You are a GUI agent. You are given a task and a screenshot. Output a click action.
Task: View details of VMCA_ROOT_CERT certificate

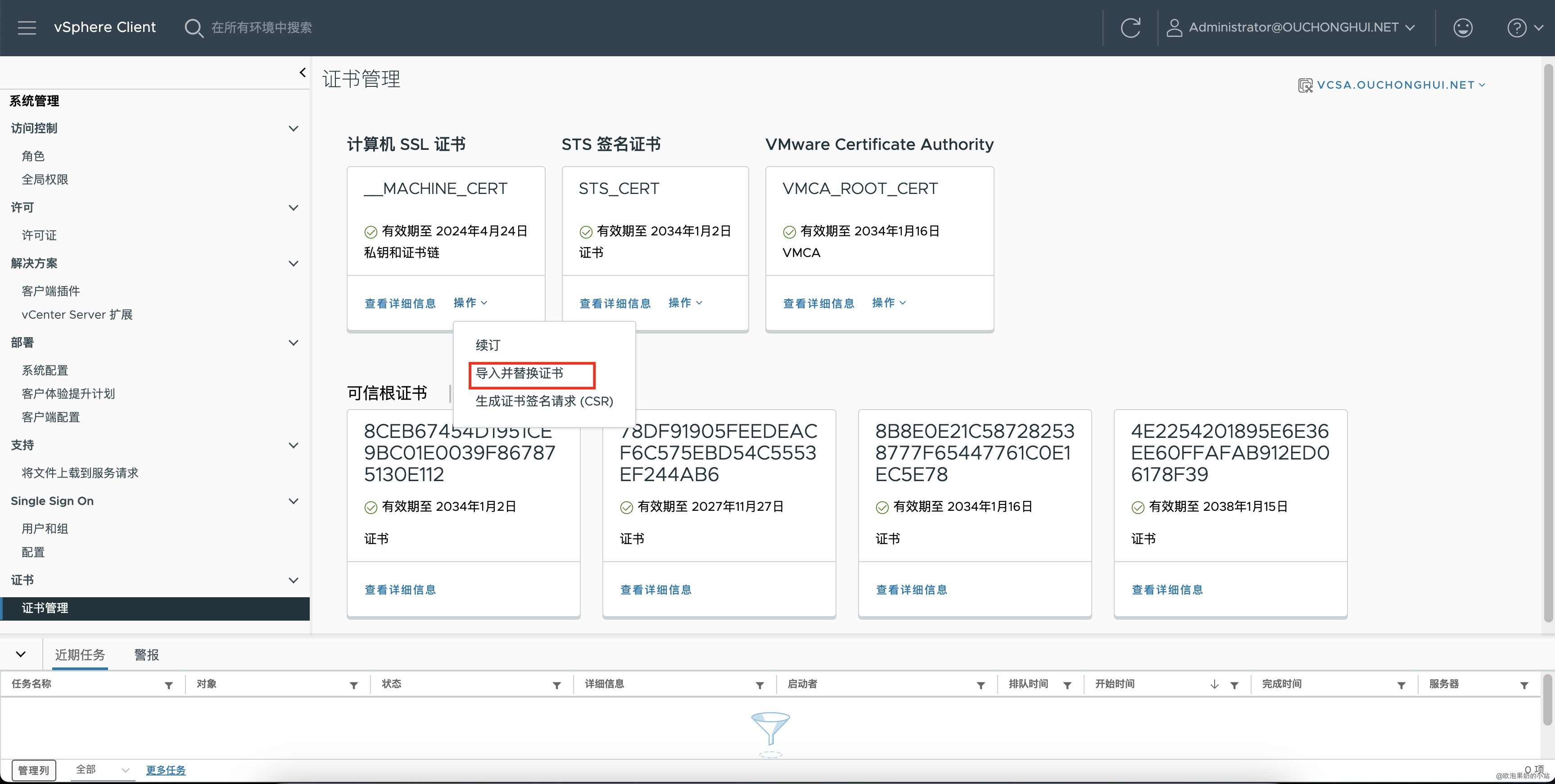pyautogui.click(x=818, y=304)
